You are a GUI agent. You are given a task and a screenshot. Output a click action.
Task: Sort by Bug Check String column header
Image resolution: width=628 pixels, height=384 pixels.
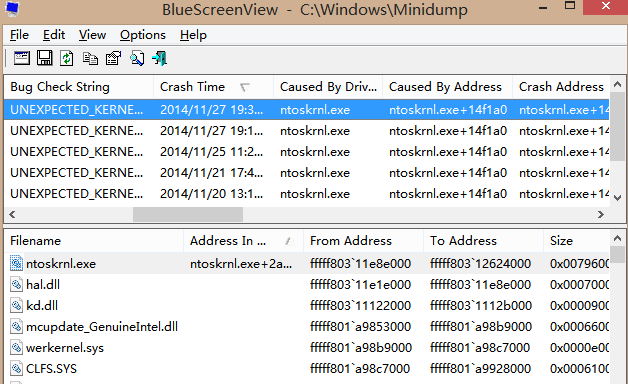click(x=79, y=87)
